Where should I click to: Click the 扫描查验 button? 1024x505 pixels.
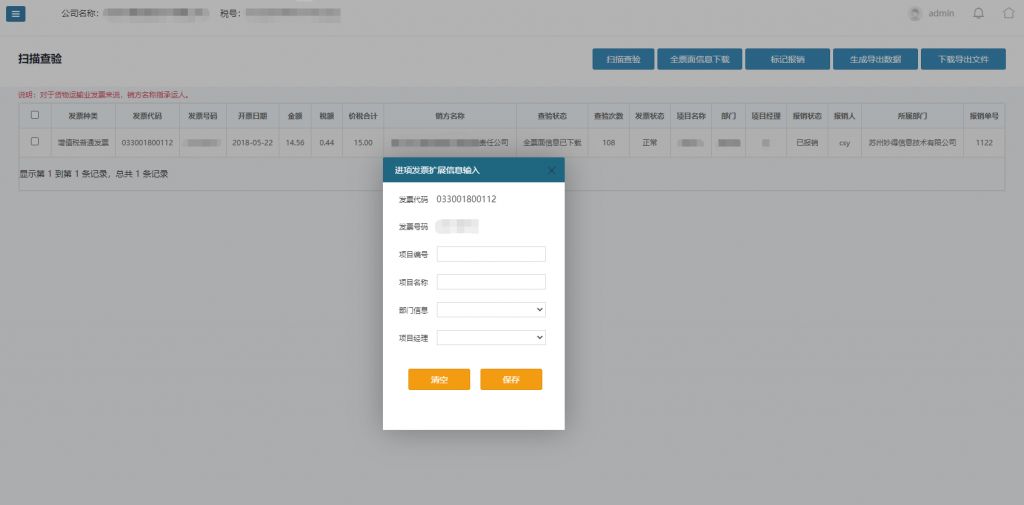[x=623, y=59]
